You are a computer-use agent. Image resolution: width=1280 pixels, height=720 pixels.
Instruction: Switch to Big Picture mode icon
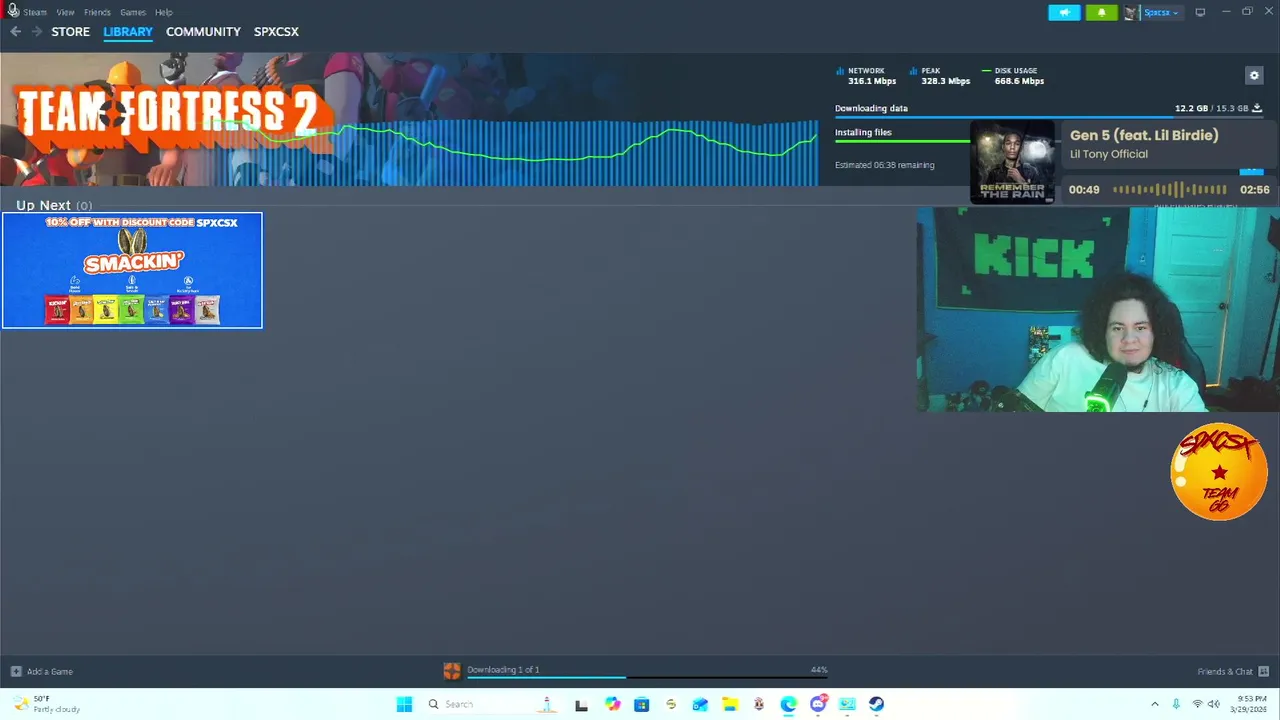point(1200,12)
